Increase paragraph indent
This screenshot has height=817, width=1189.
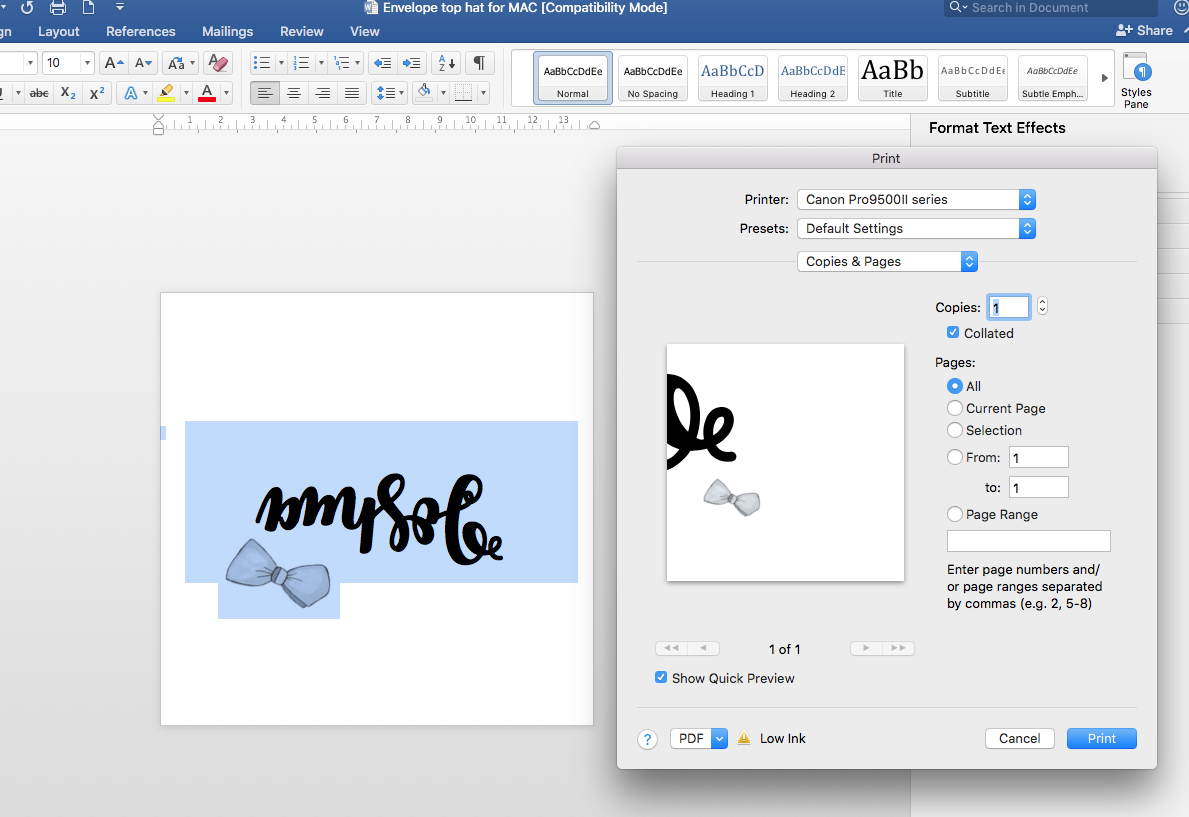click(x=412, y=63)
